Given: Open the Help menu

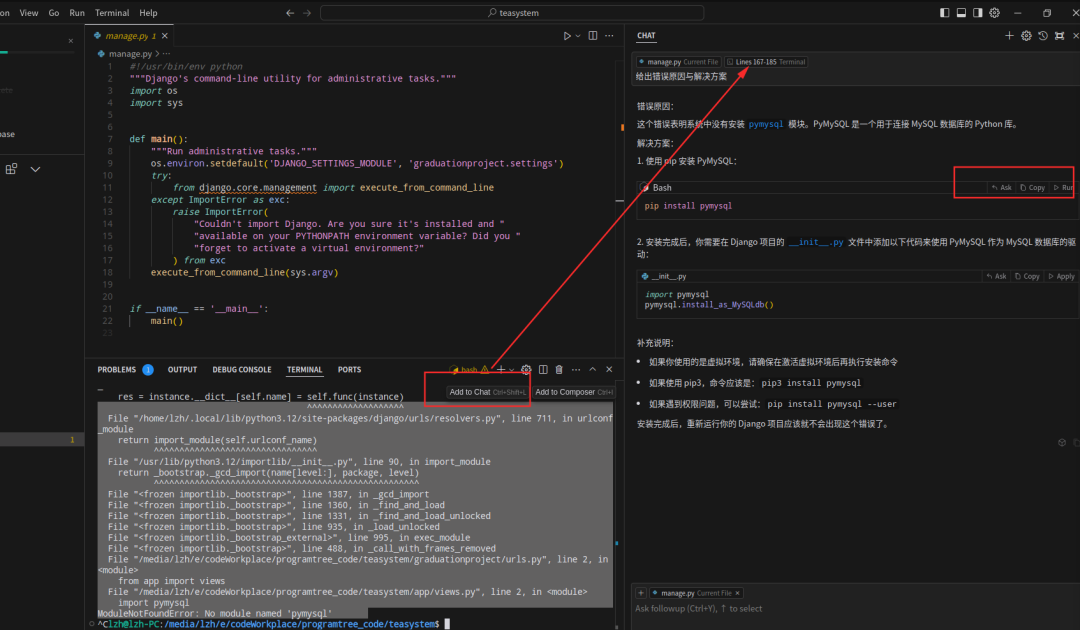Looking at the screenshot, I should point(148,12).
